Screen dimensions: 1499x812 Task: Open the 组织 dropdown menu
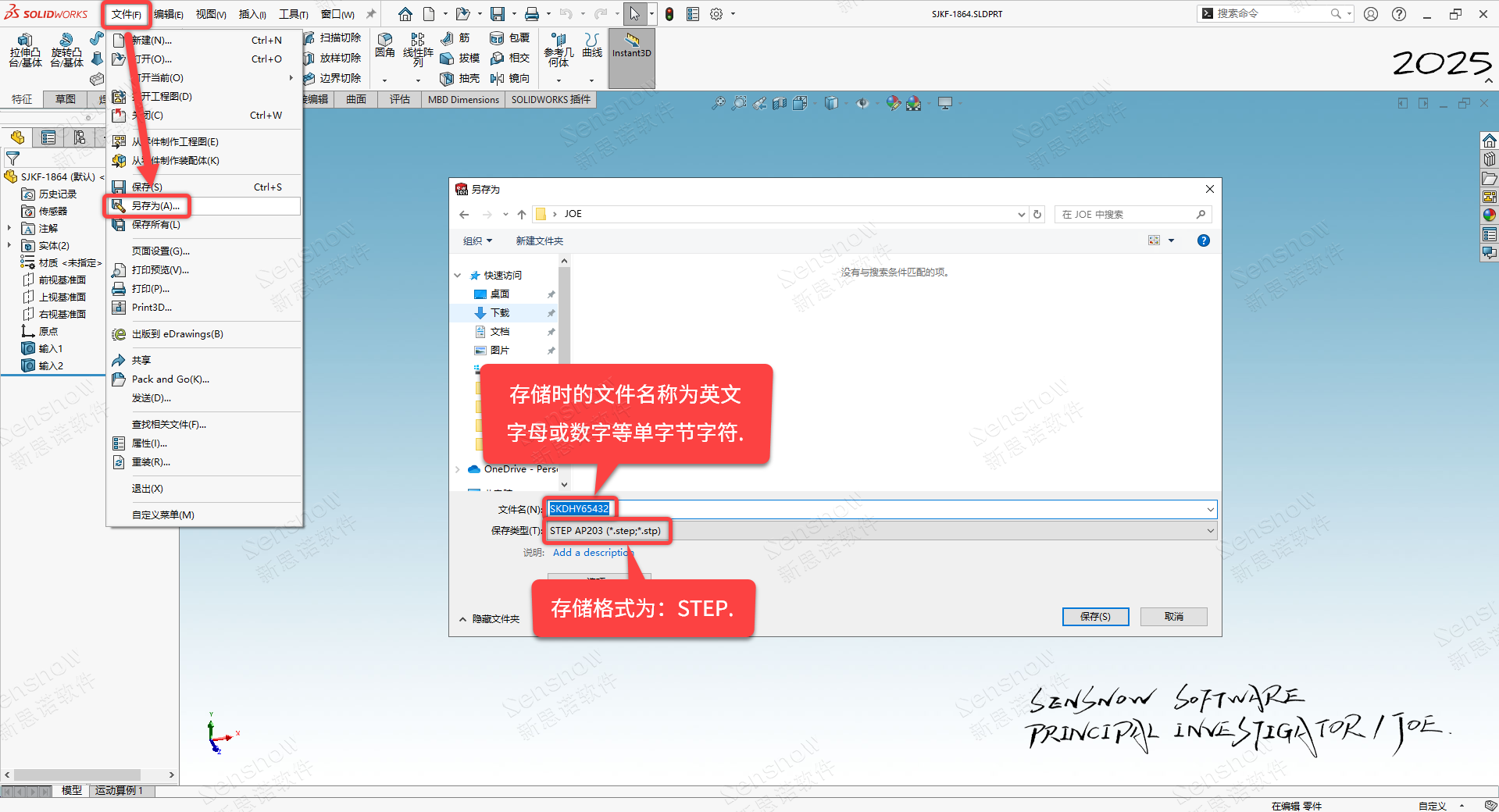(x=477, y=240)
